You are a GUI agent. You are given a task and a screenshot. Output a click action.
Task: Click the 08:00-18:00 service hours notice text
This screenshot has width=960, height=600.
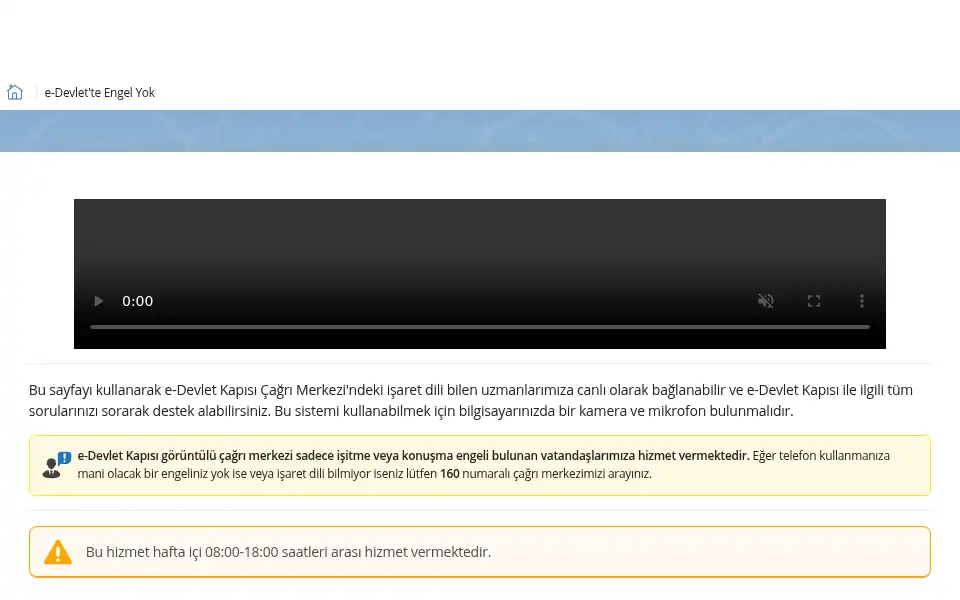click(x=288, y=552)
